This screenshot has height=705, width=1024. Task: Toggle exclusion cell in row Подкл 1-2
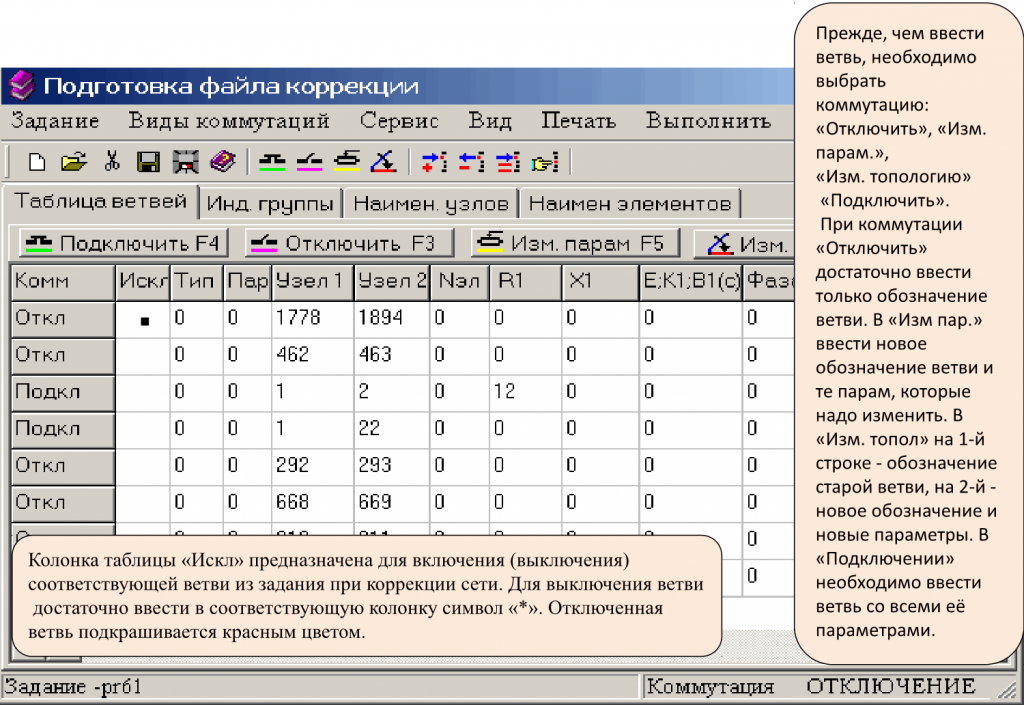coord(141,392)
